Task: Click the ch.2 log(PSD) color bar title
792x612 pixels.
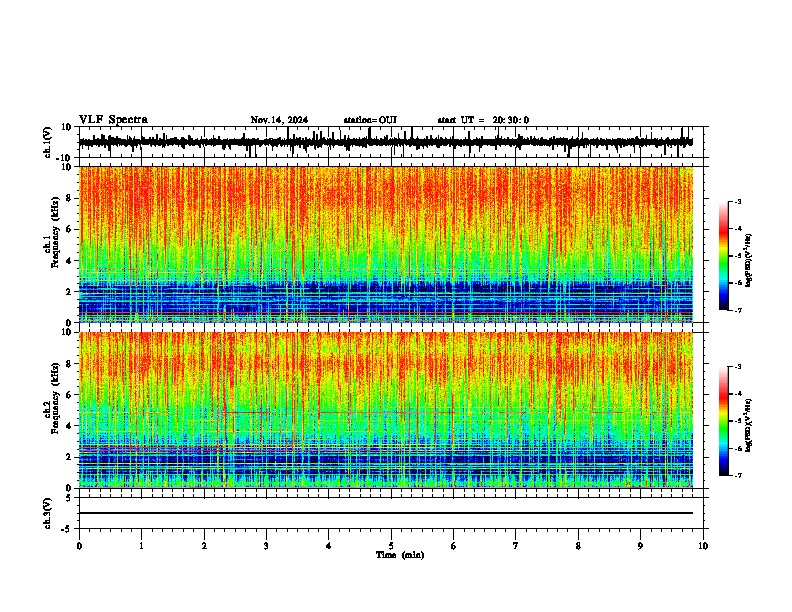Action: coord(749,426)
